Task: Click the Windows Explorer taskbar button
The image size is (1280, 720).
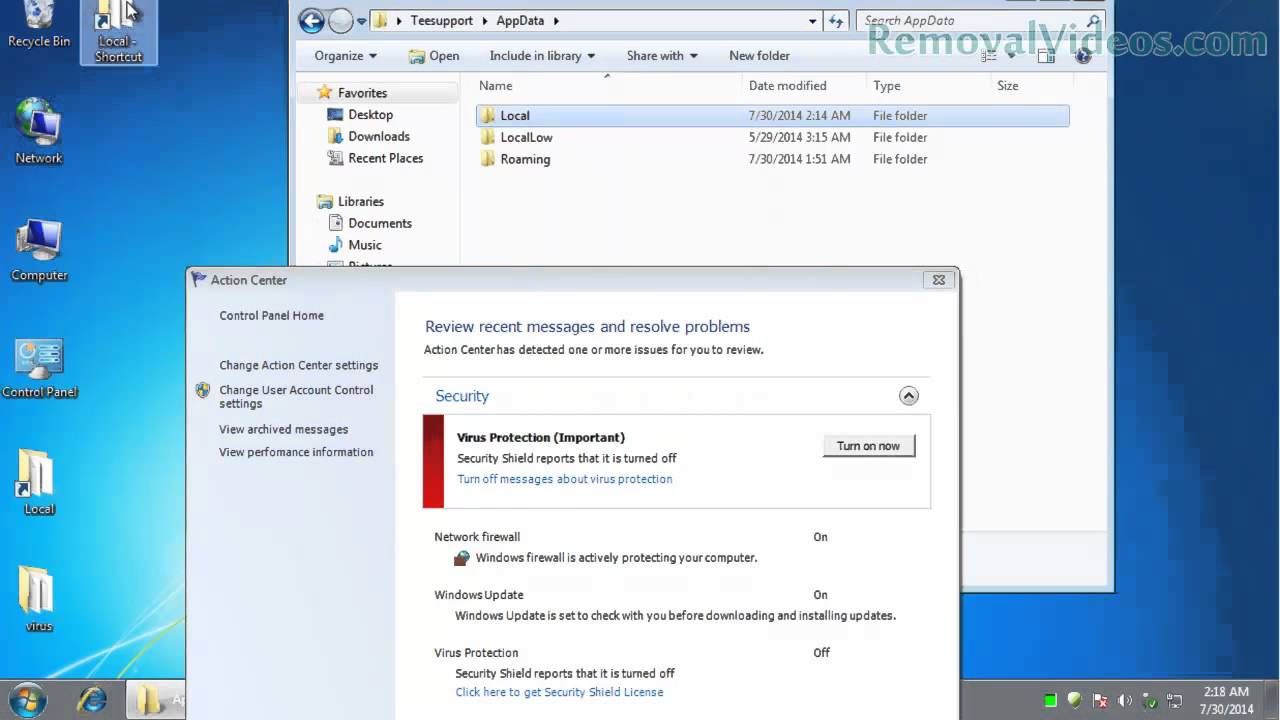Action: point(154,700)
